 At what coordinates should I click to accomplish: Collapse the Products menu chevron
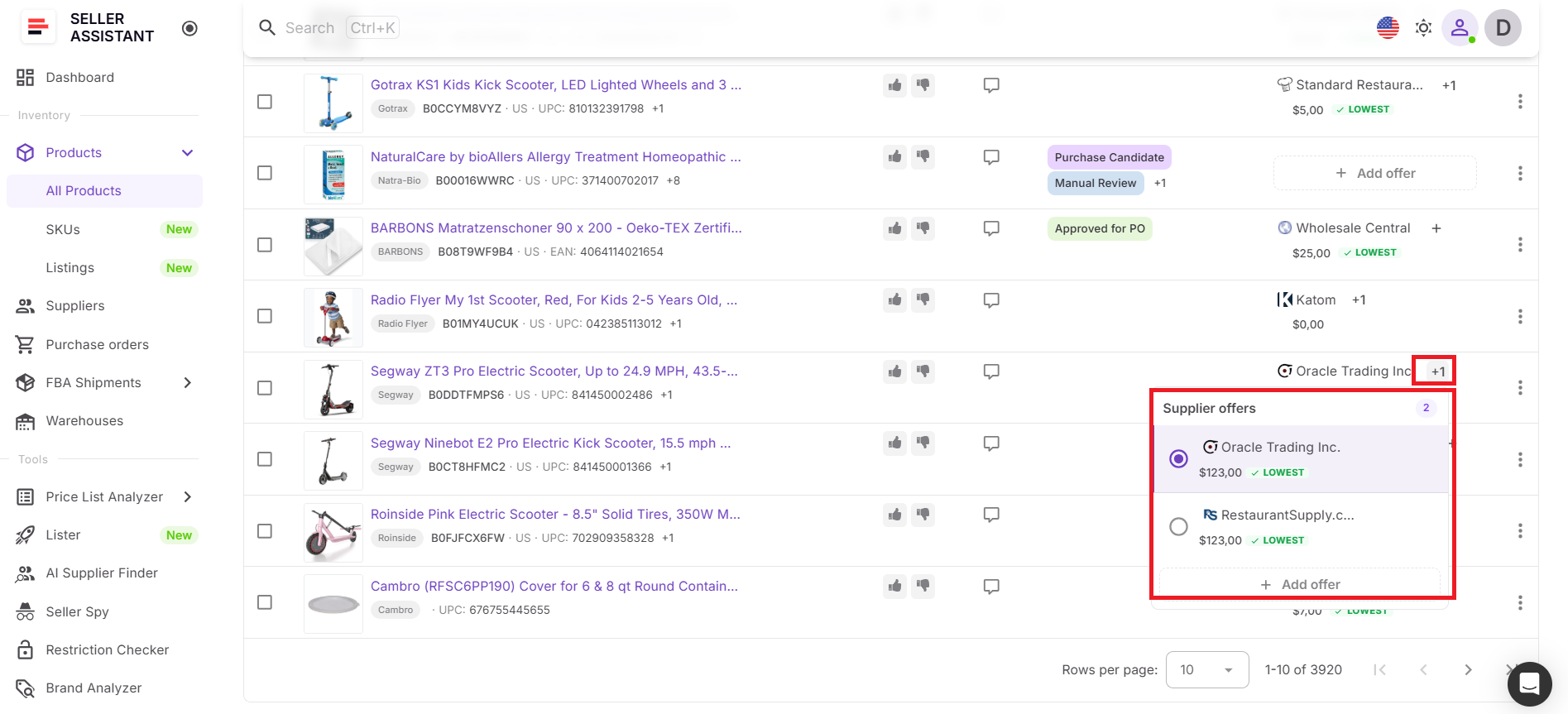tap(188, 153)
